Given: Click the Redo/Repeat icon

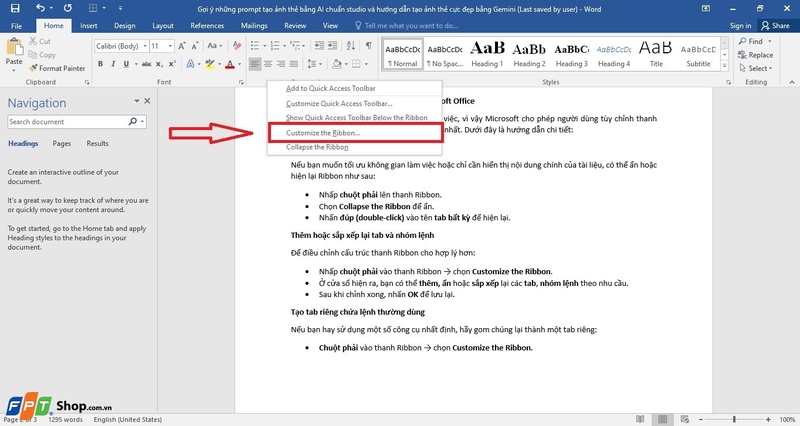Looking at the screenshot, I should click(67, 8).
